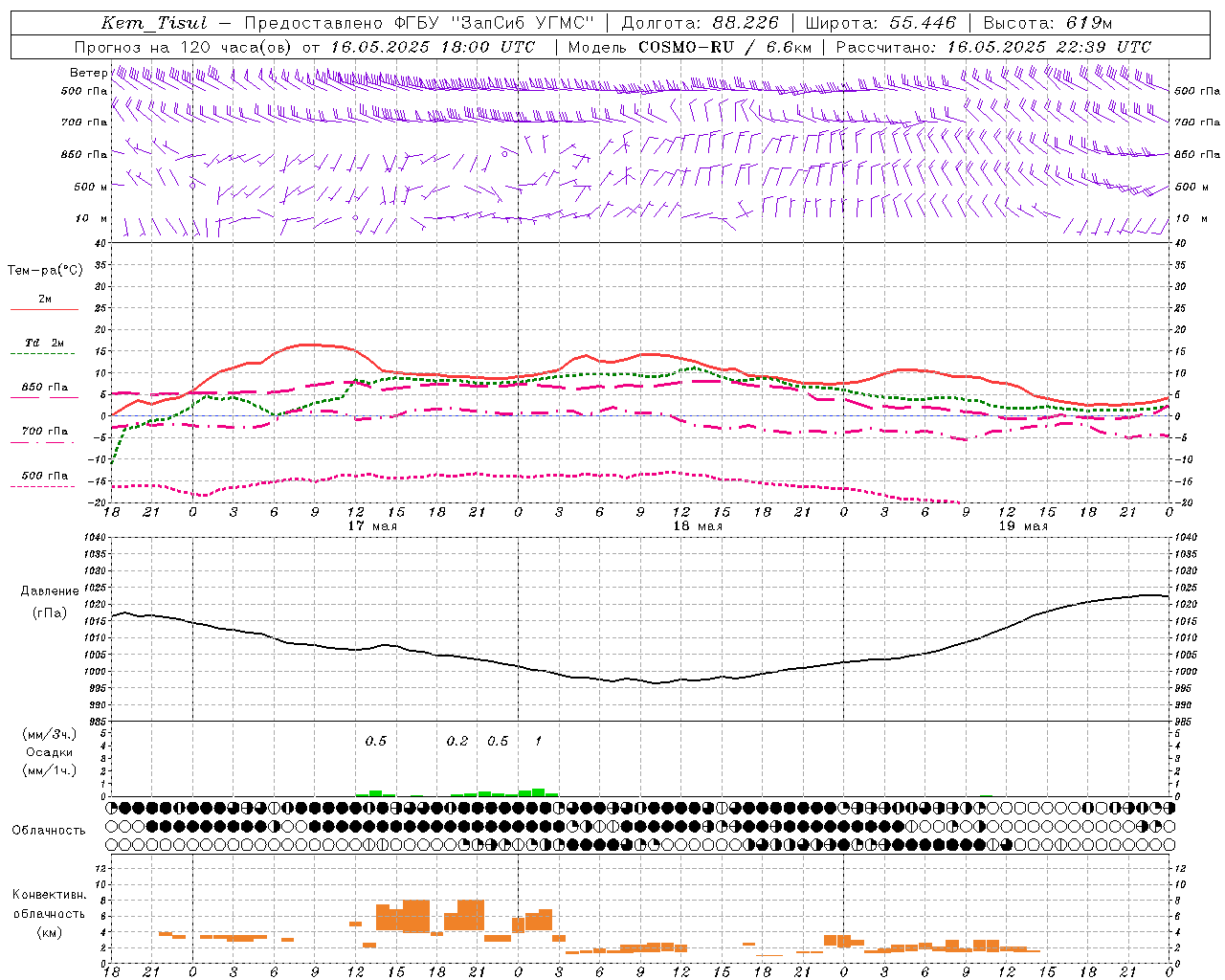Click the Осадки precipitation label

(x=50, y=752)
